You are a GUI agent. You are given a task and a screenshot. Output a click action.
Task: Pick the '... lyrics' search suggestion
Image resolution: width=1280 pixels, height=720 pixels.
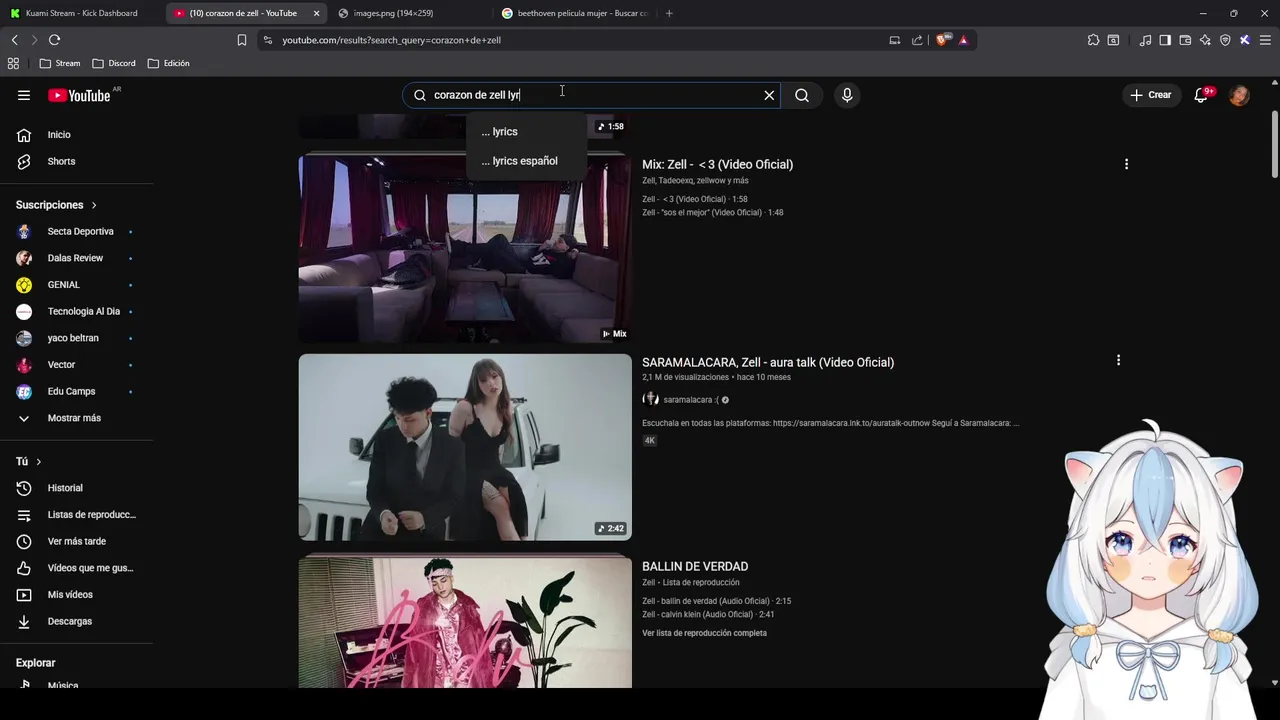tap(526, 132)
